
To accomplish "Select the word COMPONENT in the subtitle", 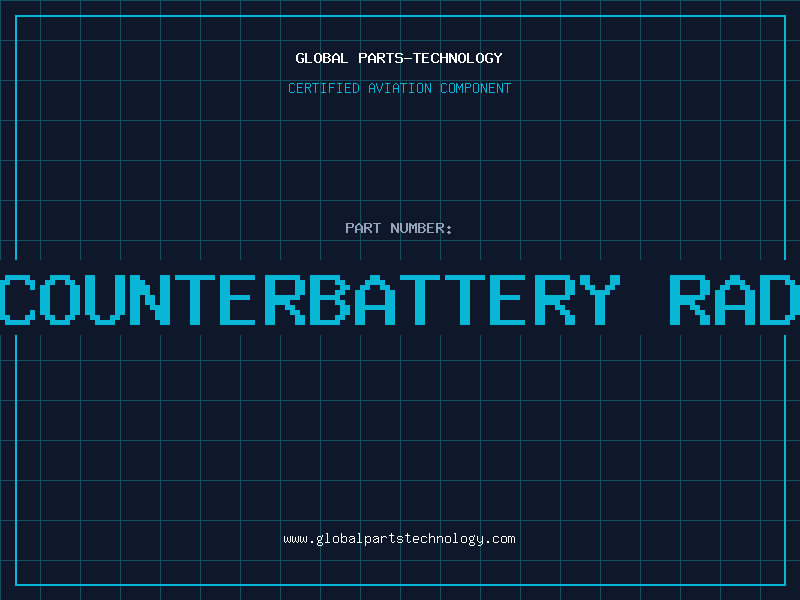I will click(x=476, y=88).
